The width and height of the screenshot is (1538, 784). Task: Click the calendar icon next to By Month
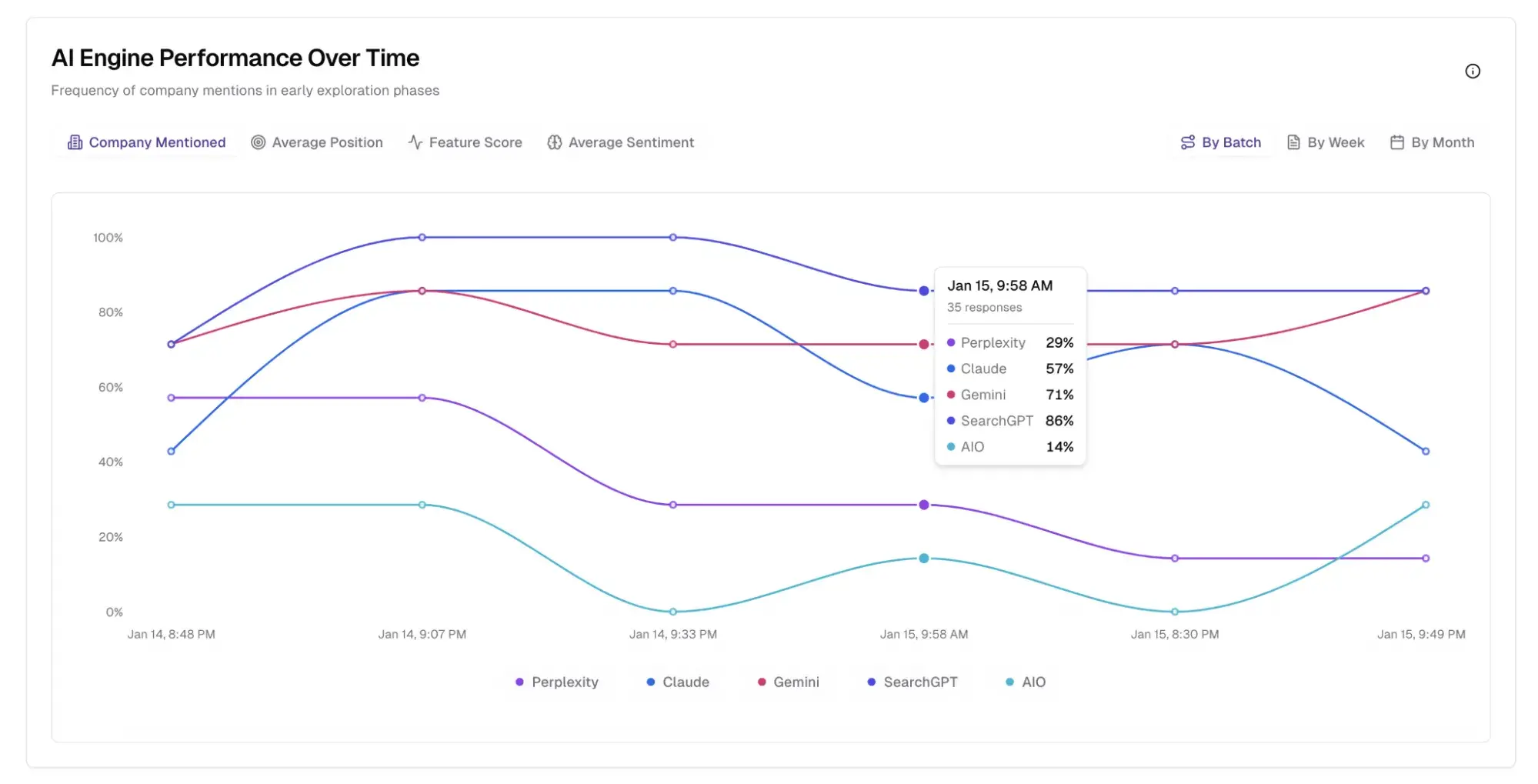pos(1397,142)
